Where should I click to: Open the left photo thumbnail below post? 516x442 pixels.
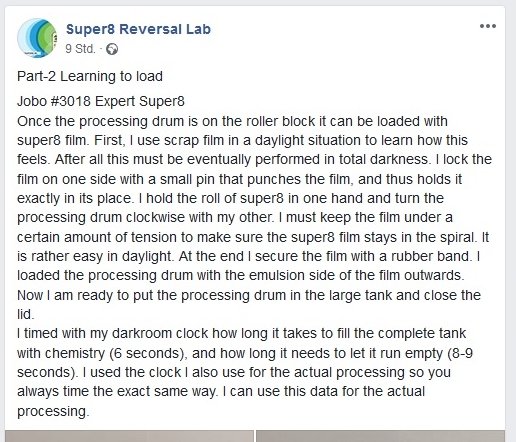[129, 436]
